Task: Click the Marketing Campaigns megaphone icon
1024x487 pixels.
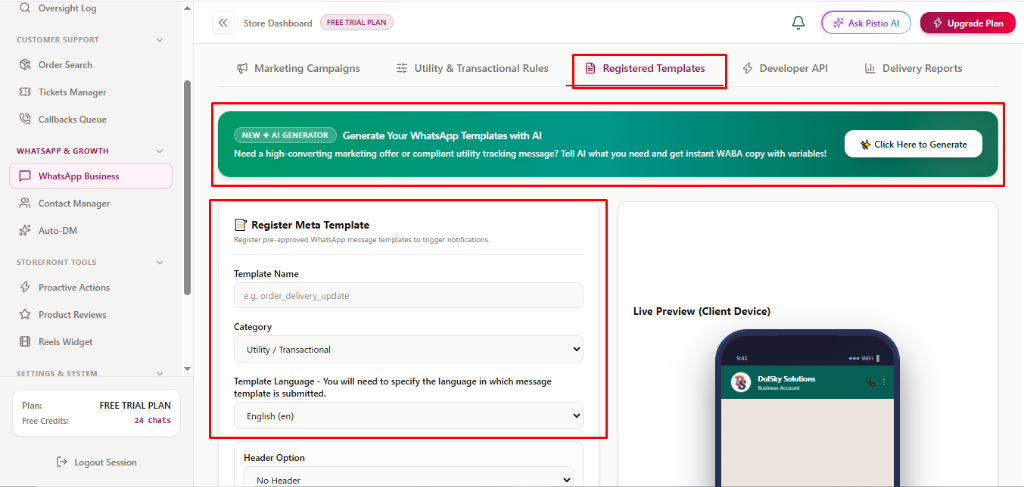Action: click(242, 69)
